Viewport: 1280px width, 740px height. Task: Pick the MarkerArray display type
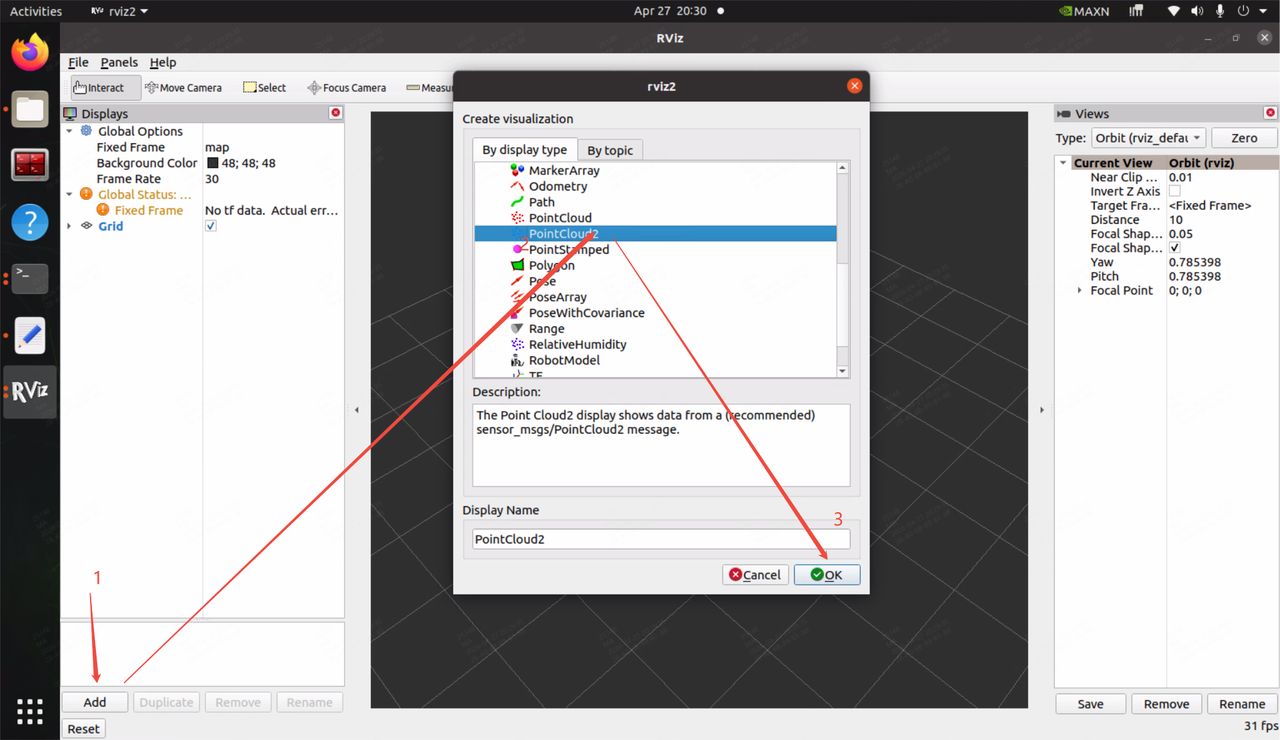click(564, 171)
